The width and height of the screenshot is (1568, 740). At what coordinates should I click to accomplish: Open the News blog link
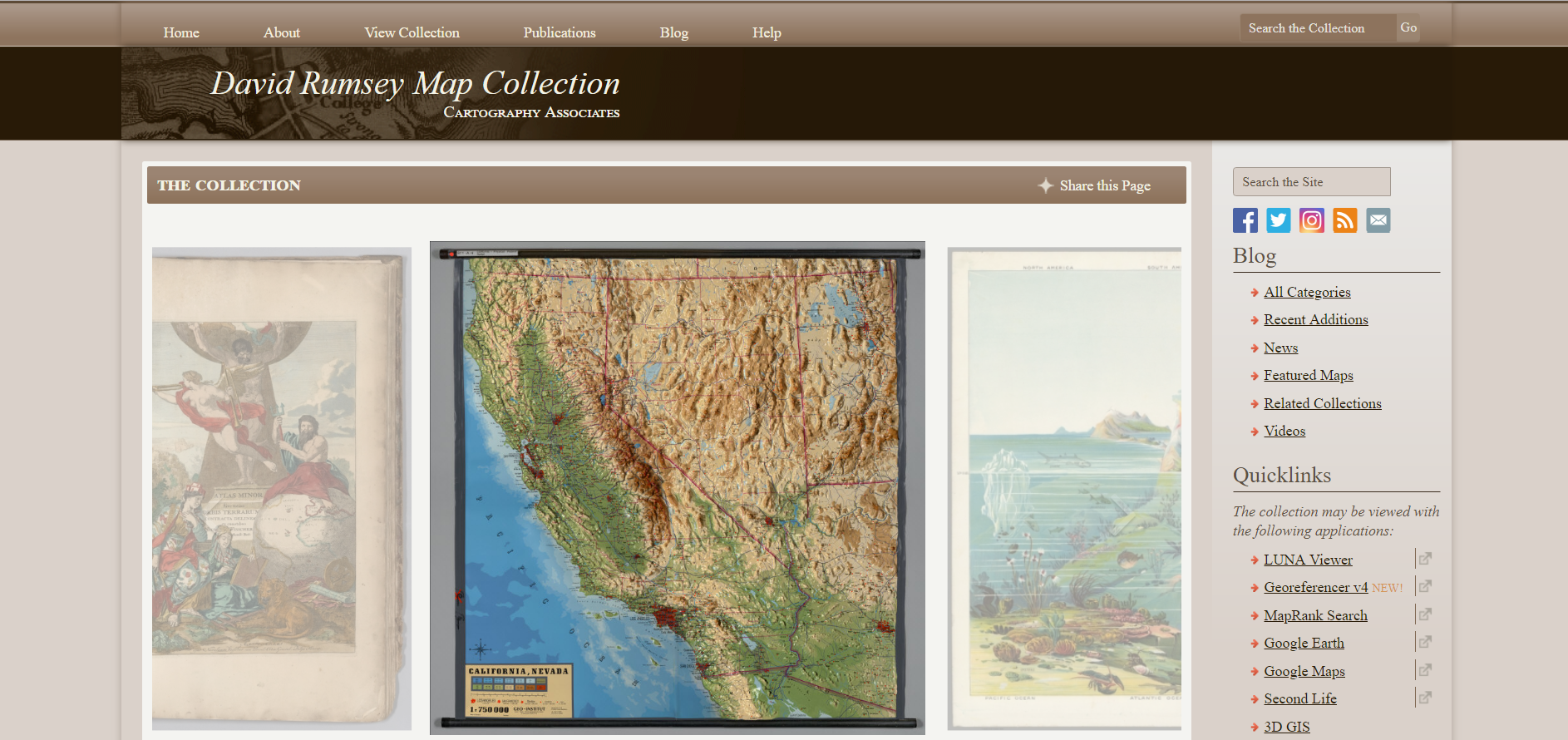click(x=1280, y=348)
